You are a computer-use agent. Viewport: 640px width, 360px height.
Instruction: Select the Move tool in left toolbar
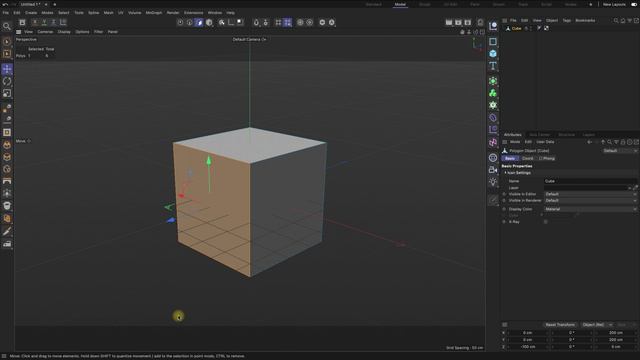click(7, 69)
